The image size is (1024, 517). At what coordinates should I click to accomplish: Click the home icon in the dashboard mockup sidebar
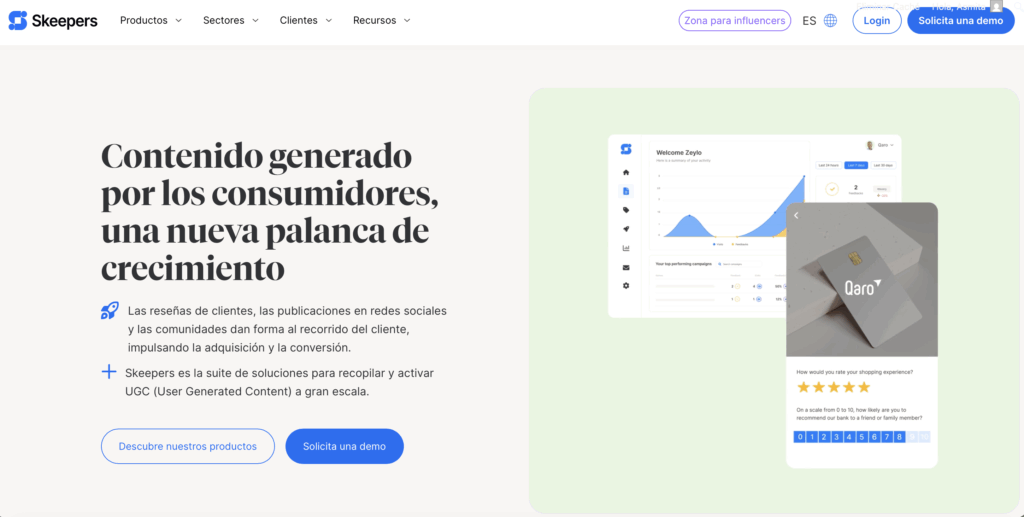(x=626, y=172)
